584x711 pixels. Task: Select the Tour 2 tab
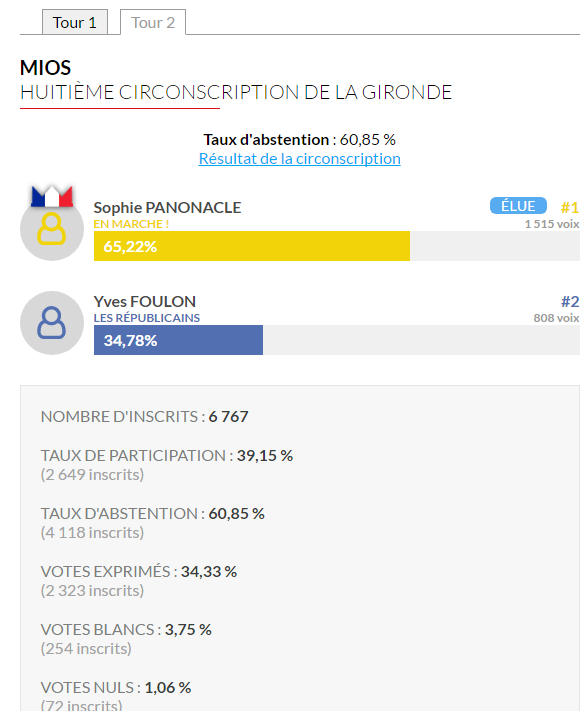(x=153, y=22)
